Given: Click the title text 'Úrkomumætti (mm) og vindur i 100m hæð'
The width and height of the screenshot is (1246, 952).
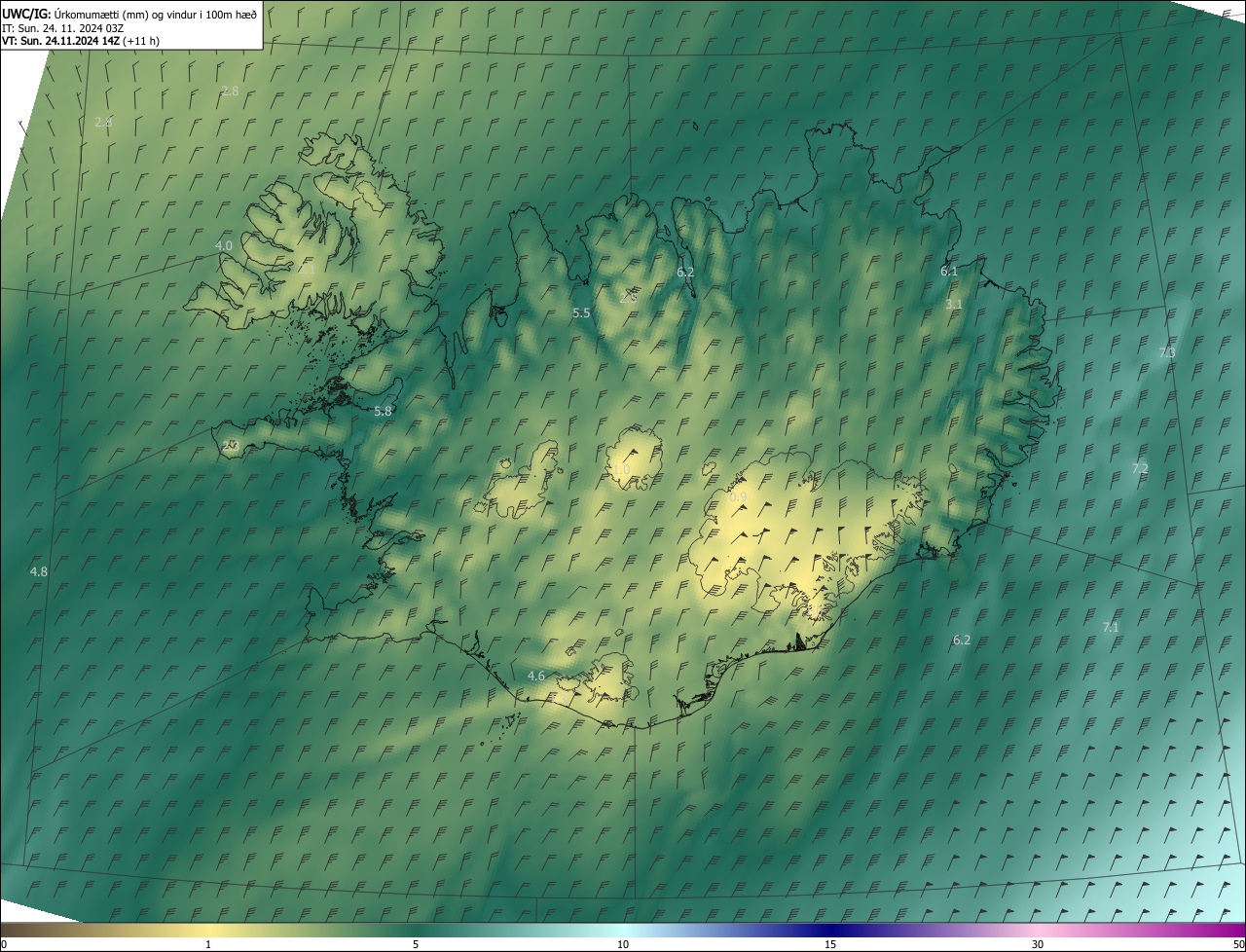Looking at the screenshot, I should pyautogui.click(x=155, y=14).
